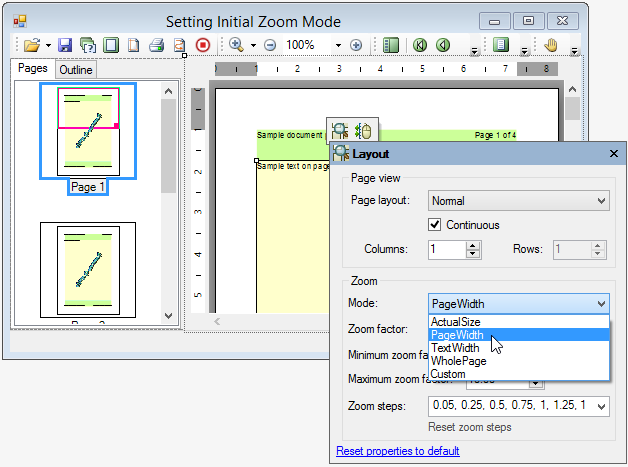Select the Hand pan tool
This screenshot has width=628, height=467.
pyautogui.click(x=551, y=45)
